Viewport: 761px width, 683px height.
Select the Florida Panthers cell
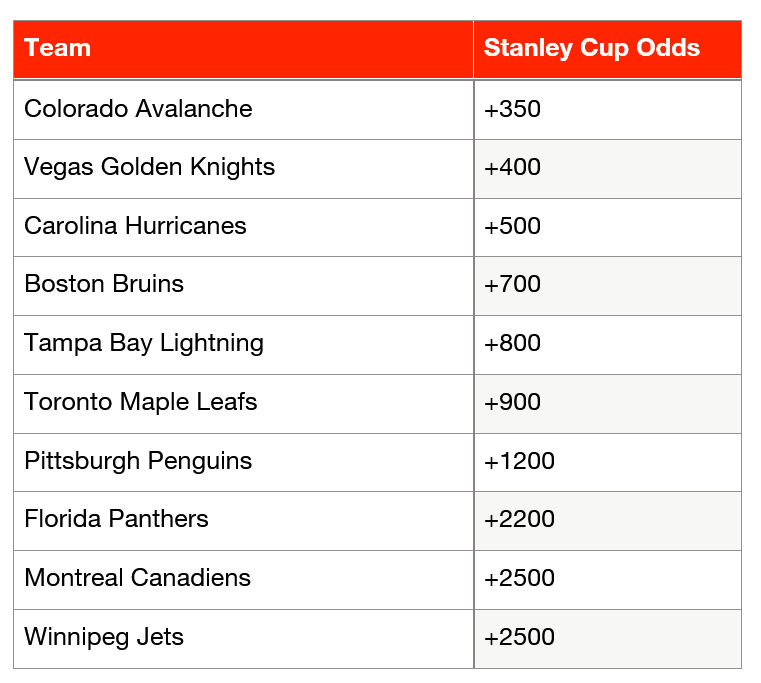click(116, 519)
